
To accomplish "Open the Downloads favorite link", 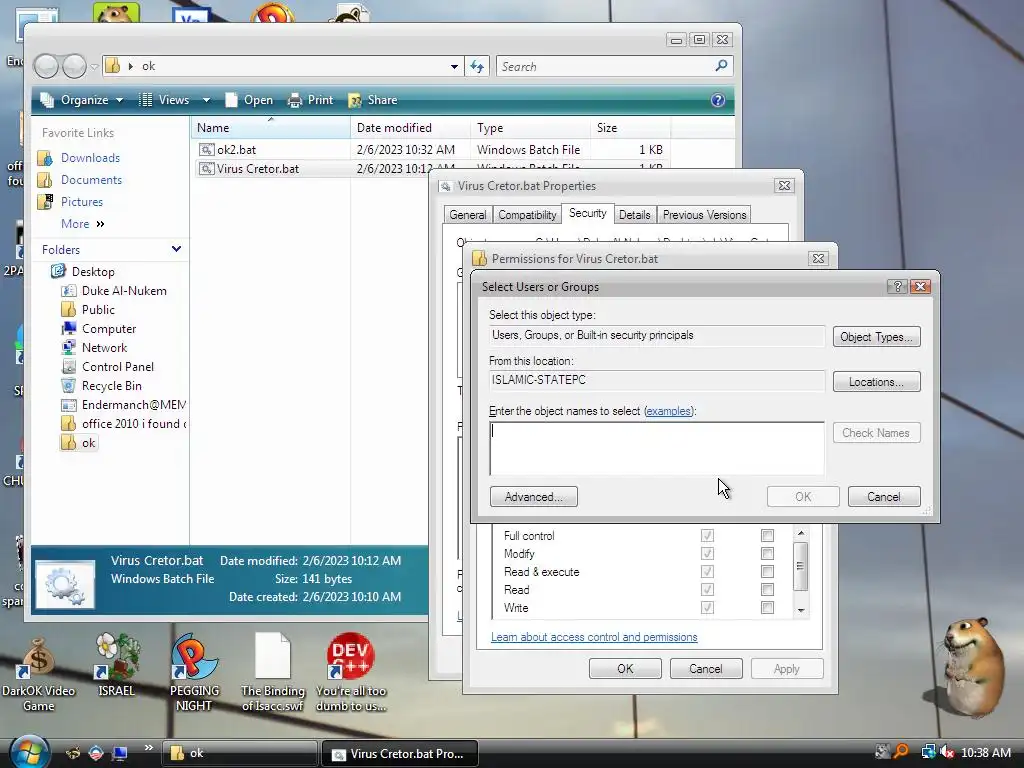I will click(90, 157).
